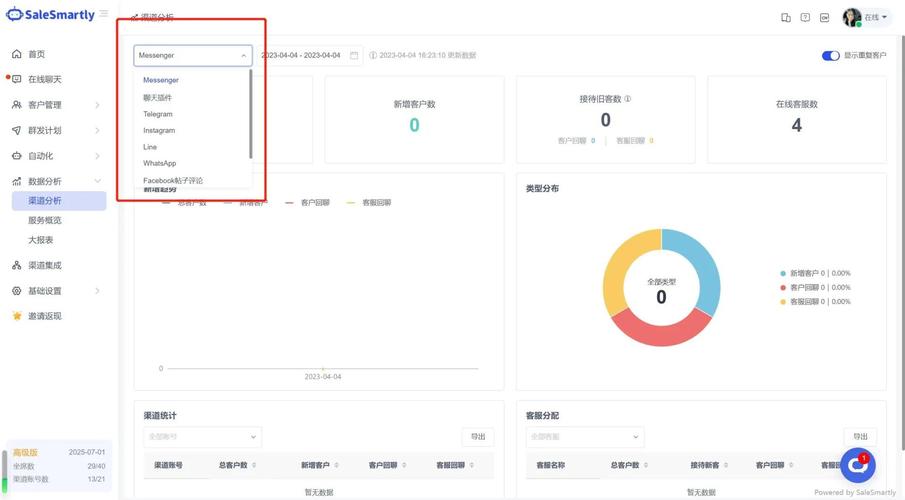Open the 在线 status dropdown by avatar
Screen dimensions: 905x500
(x=876, y=18)
